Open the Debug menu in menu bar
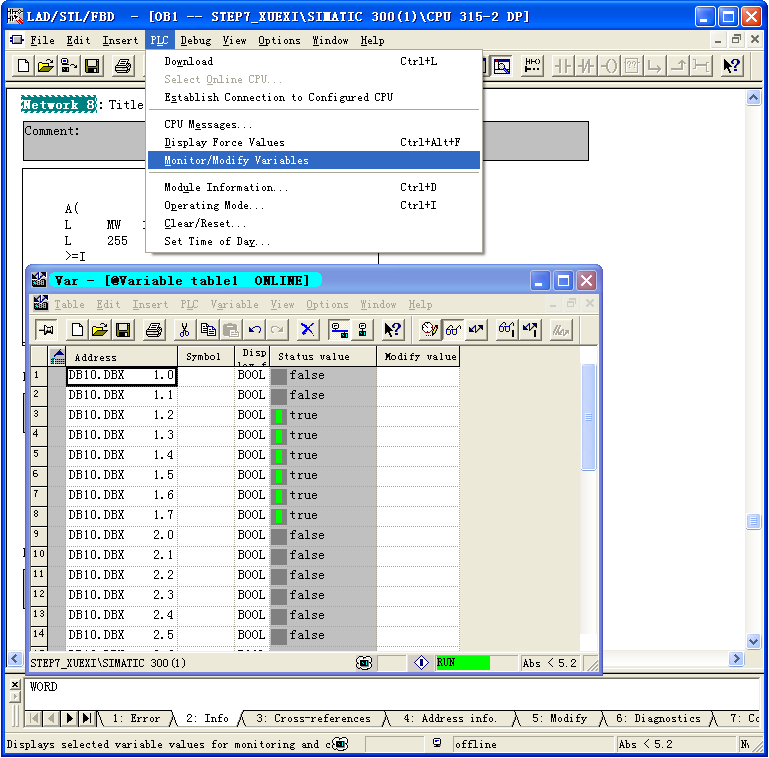 (x=196, y=40)
